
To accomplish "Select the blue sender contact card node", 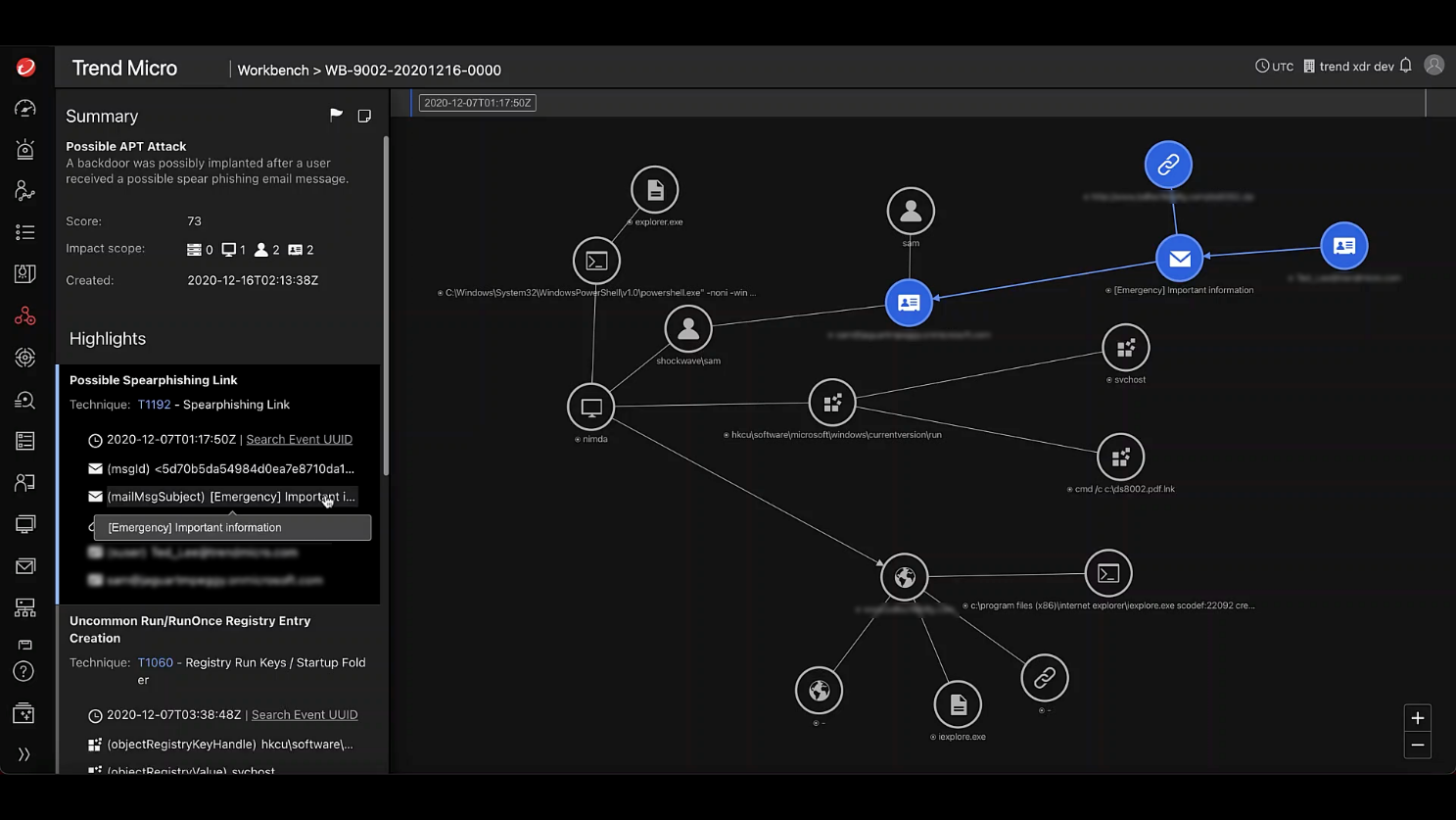I will [x=1344, y=246].
